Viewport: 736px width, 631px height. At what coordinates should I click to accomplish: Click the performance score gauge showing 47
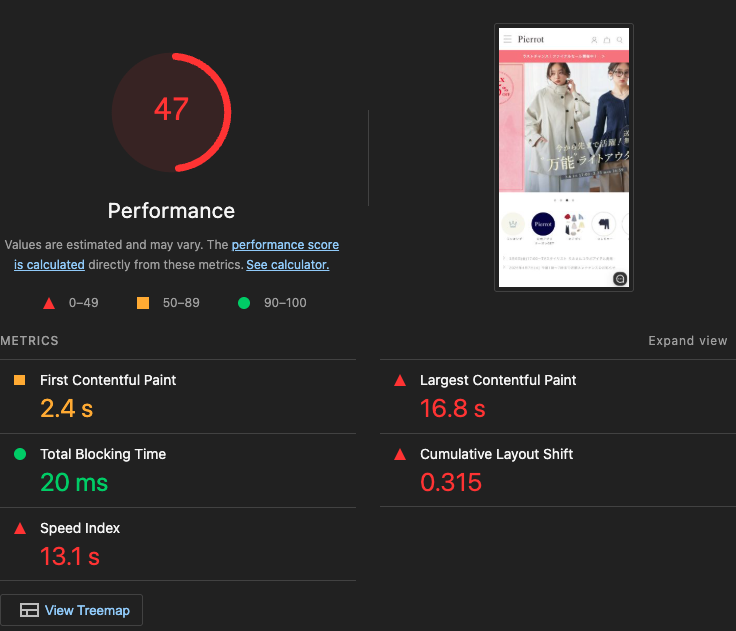(171, 110)
